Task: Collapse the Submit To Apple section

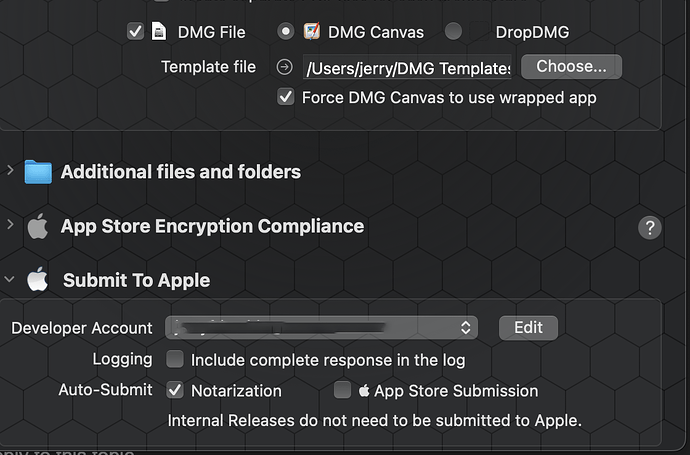Action: (x=9, y=279)
